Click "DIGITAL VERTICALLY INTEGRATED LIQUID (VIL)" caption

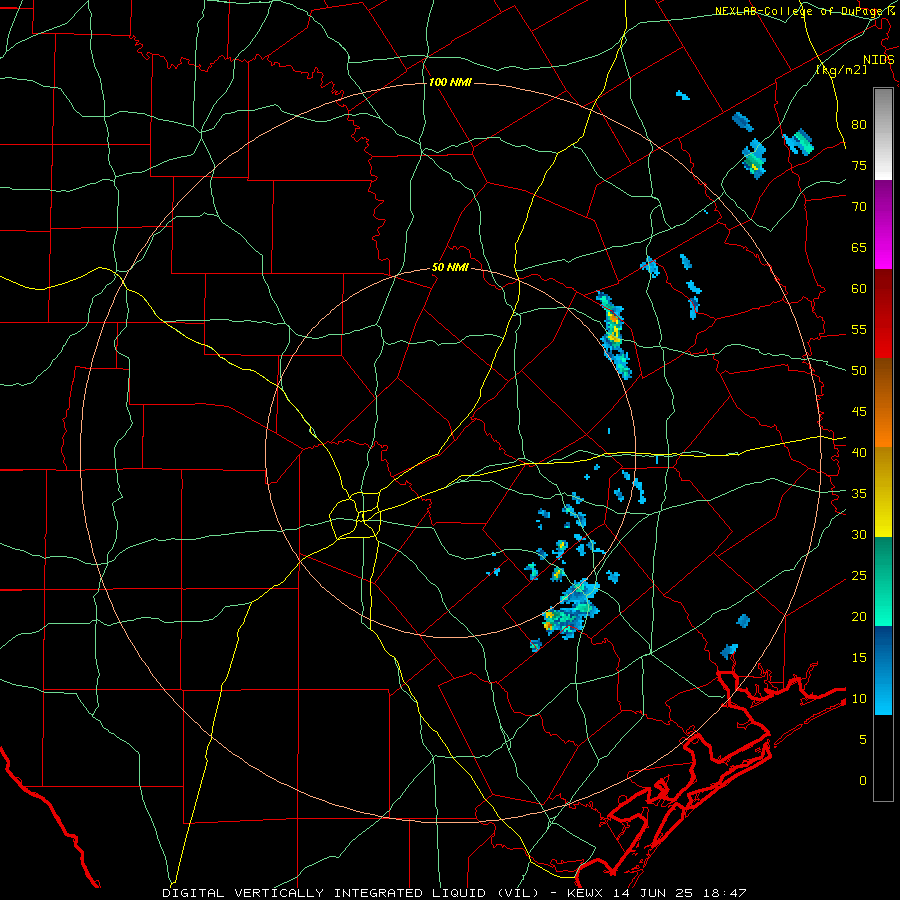pos(351,893)
